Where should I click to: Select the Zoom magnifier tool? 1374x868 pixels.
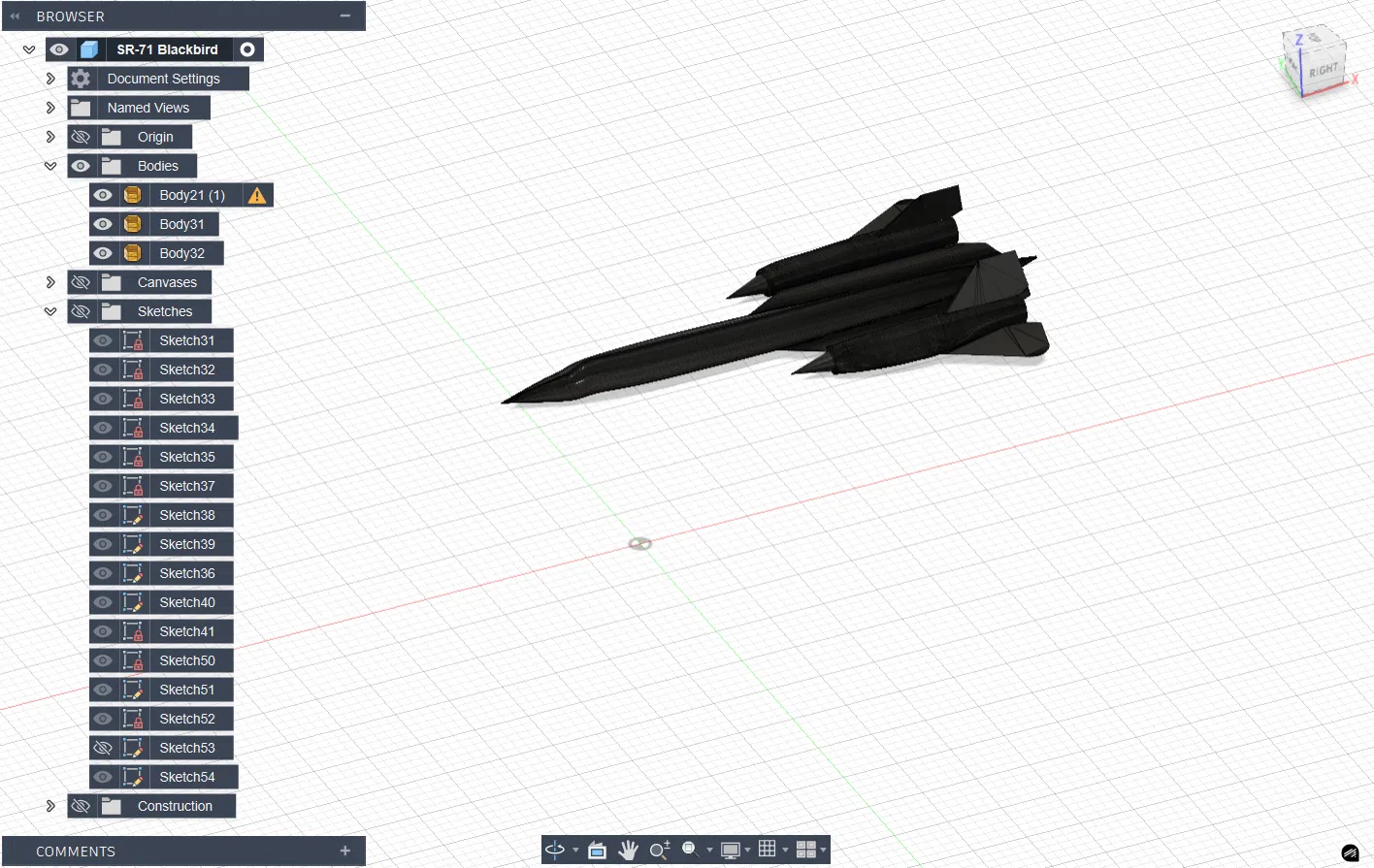(x=660, y=851)
